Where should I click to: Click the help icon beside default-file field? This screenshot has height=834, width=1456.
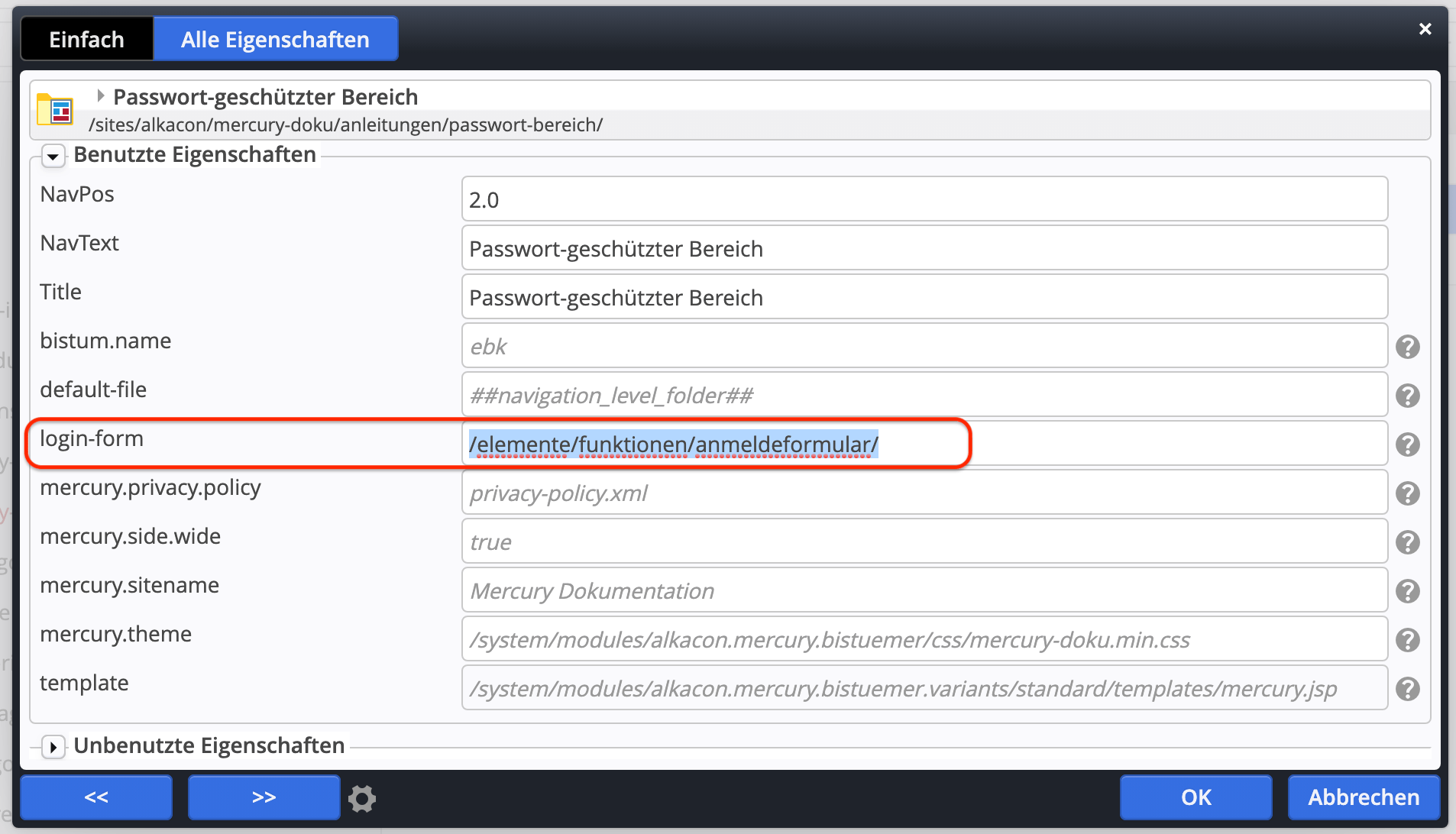1407,396
